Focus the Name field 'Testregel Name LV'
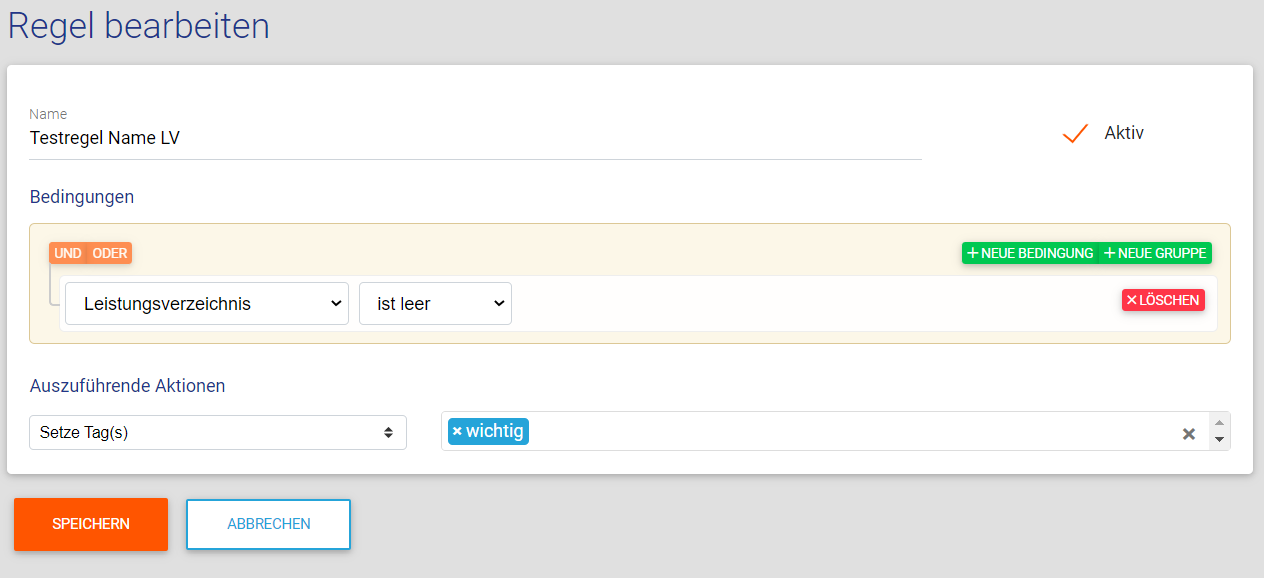Screen dimensions: 1264x578 point(475,138)
